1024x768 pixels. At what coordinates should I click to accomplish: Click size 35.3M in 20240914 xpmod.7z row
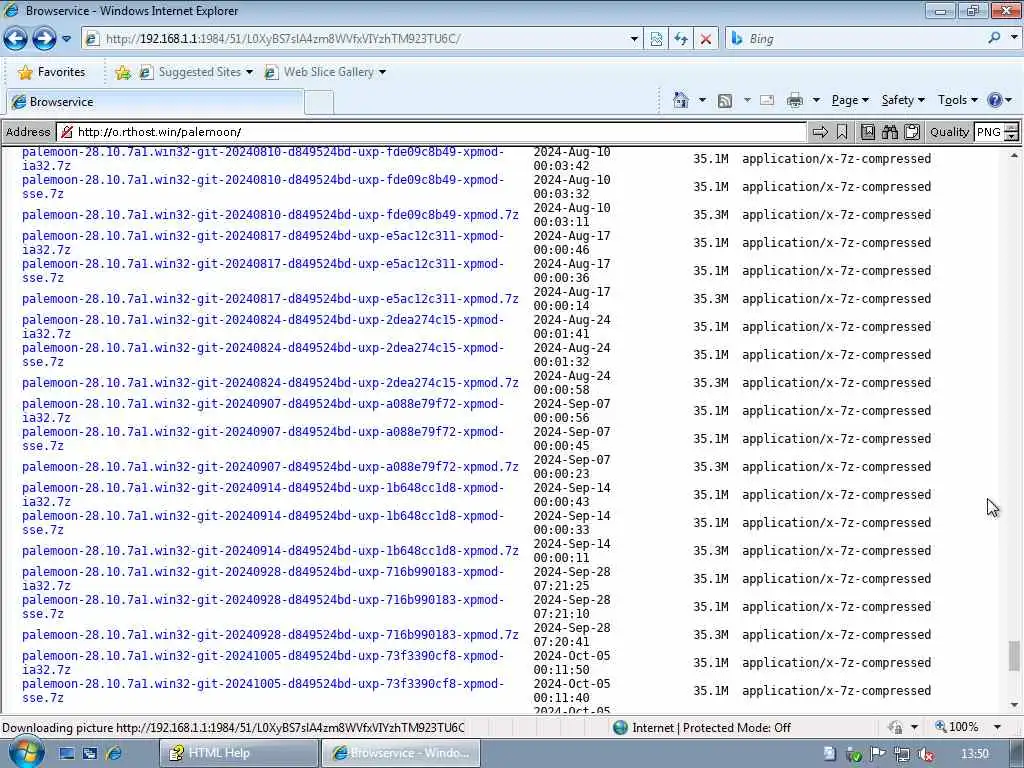(x=711, y=551)
